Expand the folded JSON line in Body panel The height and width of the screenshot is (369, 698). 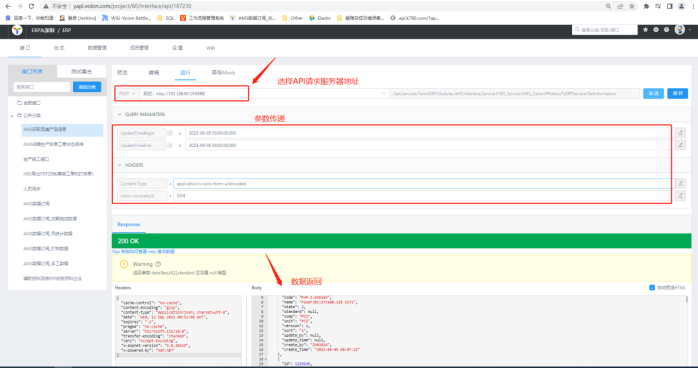[x=266, y=359]
